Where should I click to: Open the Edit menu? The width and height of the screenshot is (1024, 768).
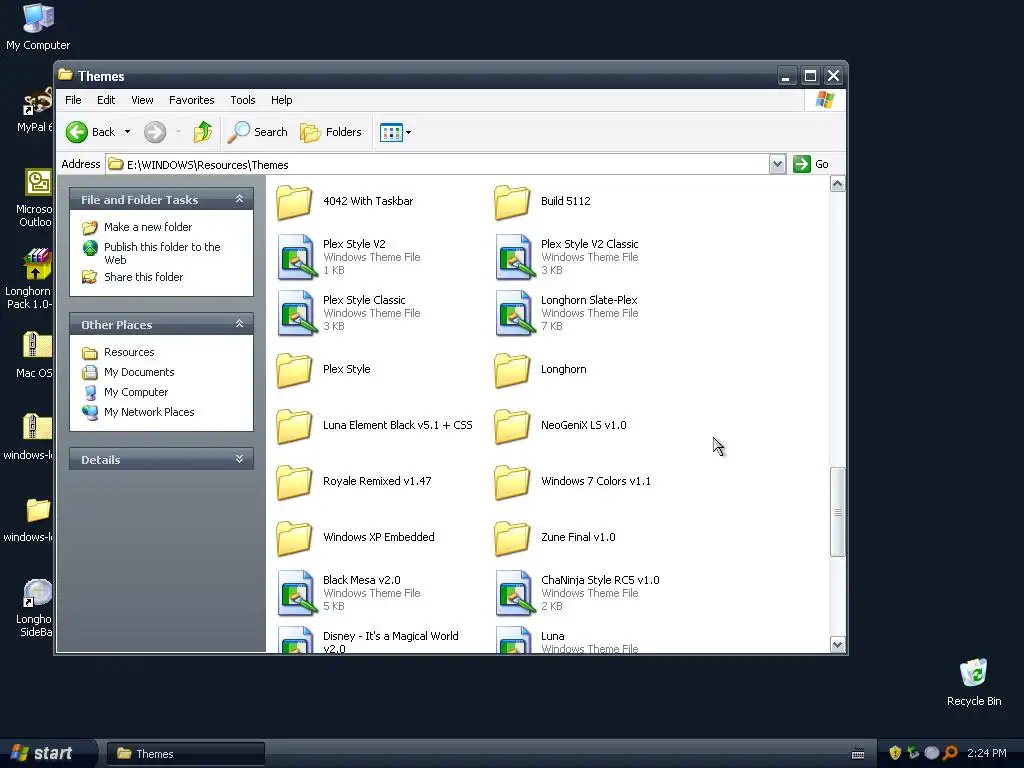pos(106,100)
